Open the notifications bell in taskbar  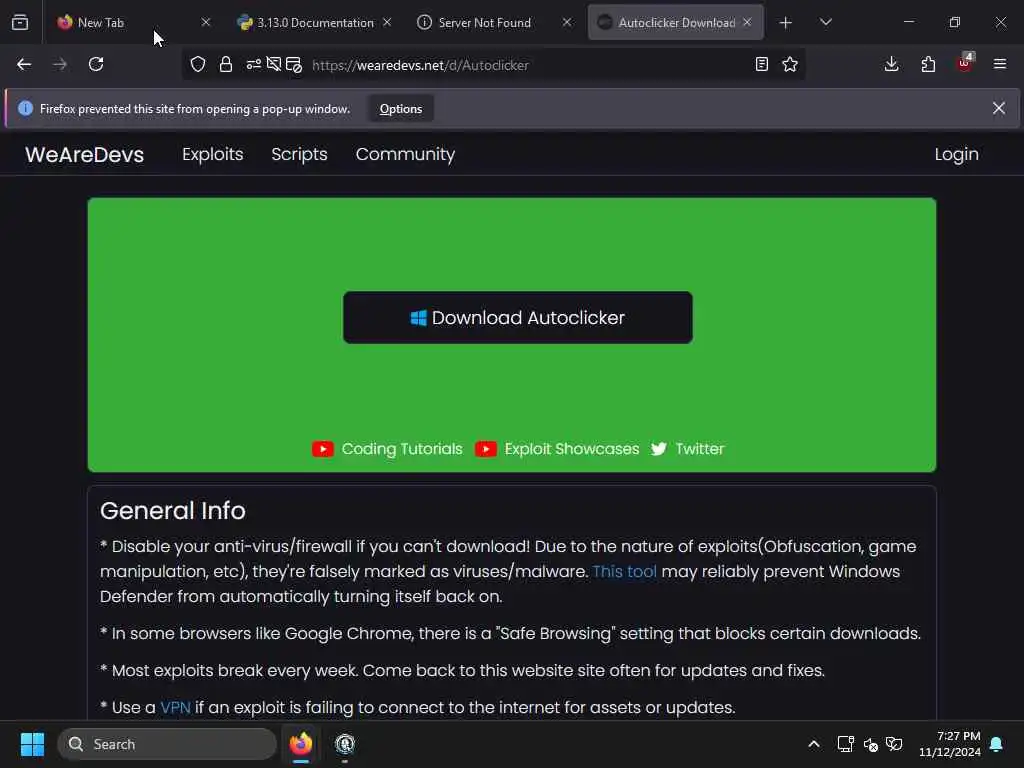pos(997,744)
